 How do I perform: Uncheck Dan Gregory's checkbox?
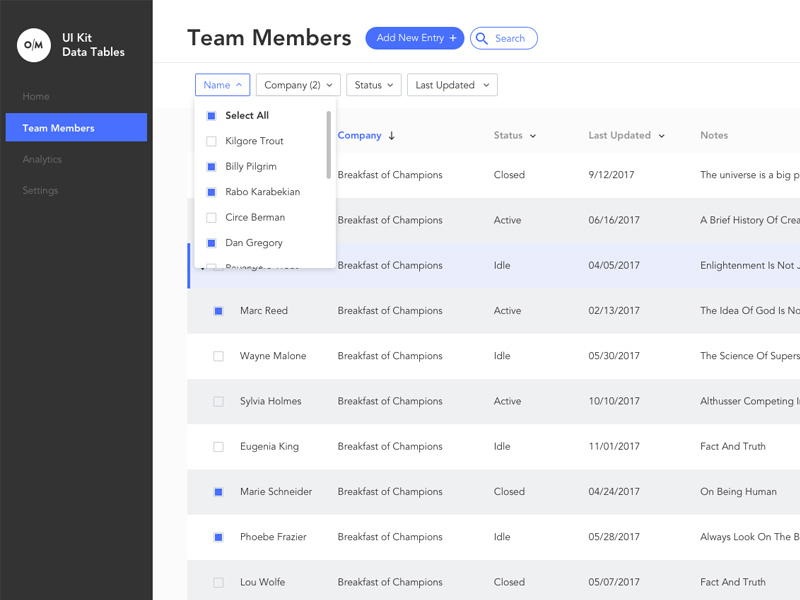211,242
